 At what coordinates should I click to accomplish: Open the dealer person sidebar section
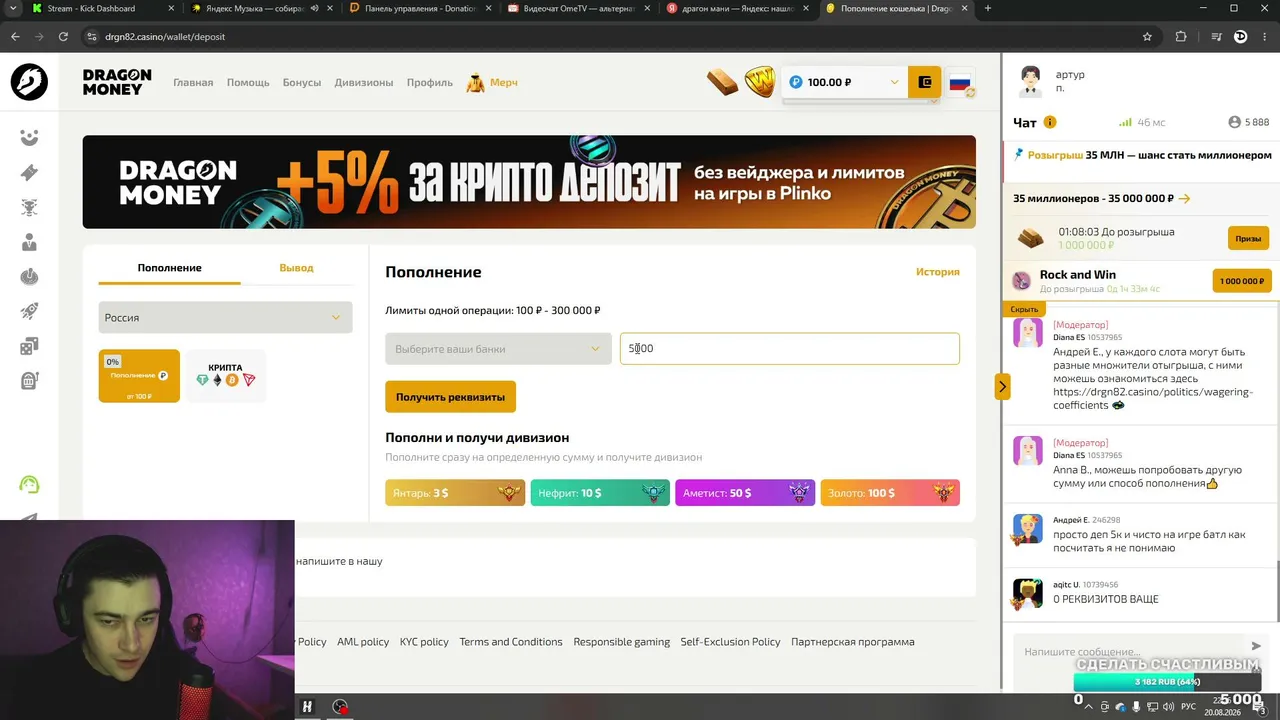[x=29, y=242]
